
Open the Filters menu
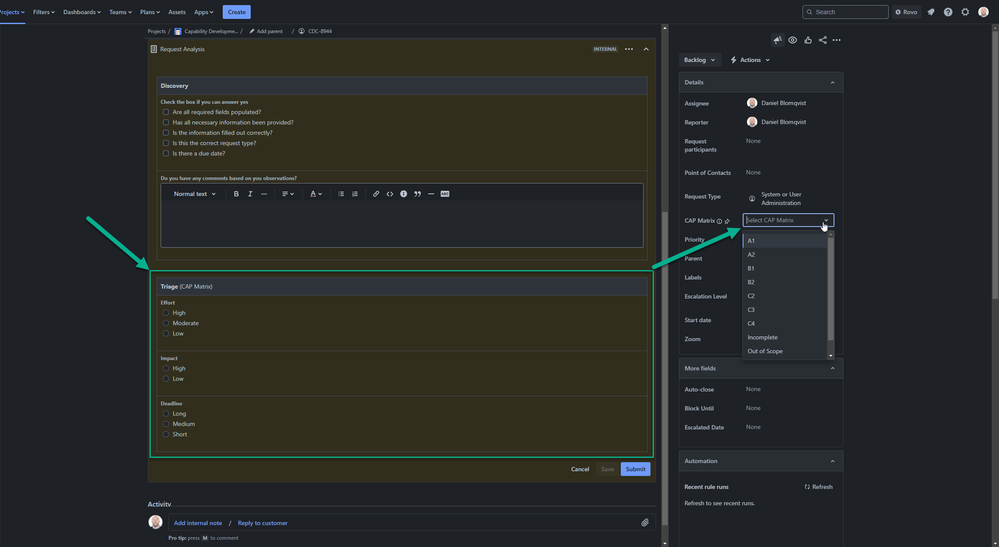click(x=44, y=12)
